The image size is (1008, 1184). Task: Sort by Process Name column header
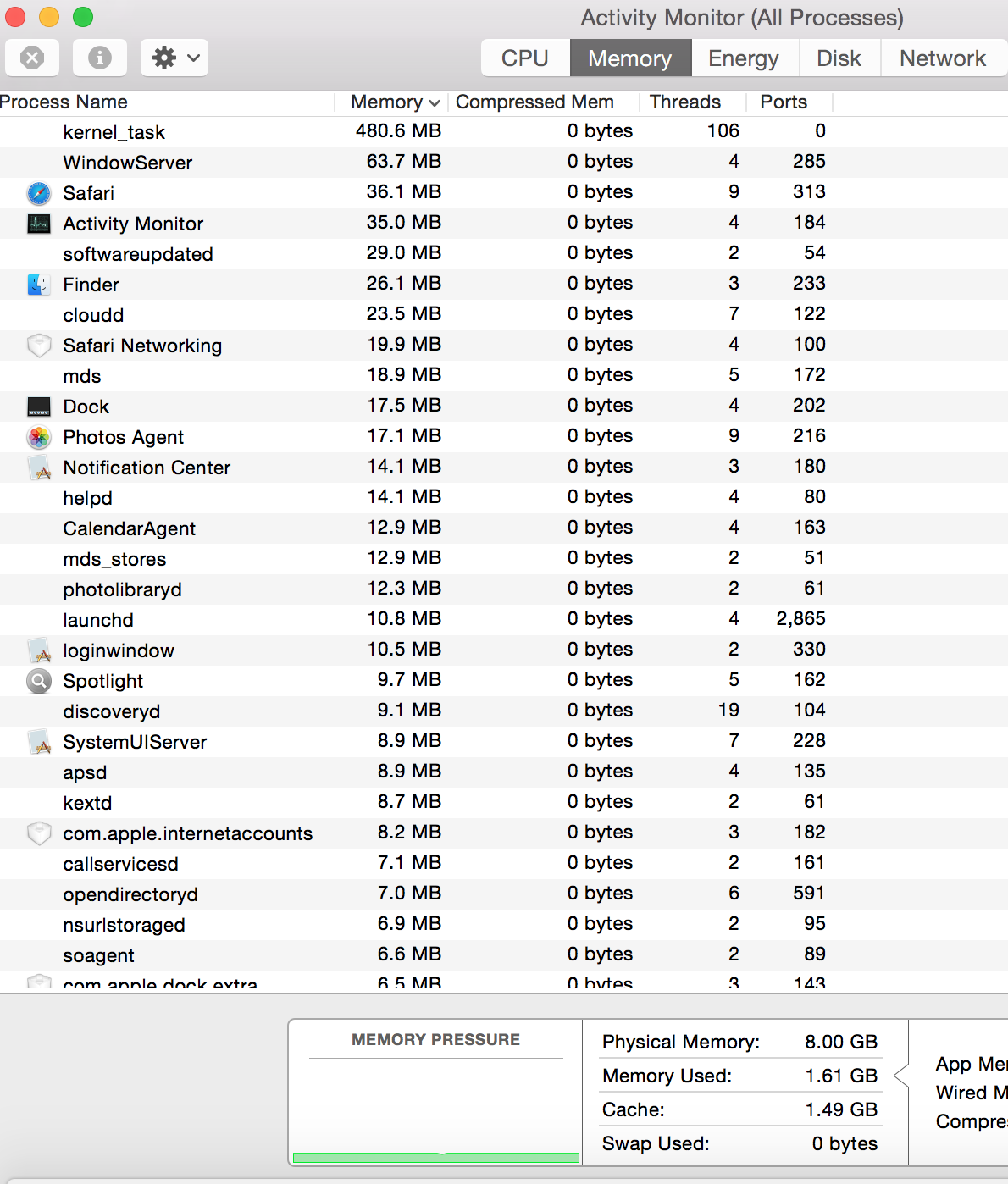(x=167, y=102)
